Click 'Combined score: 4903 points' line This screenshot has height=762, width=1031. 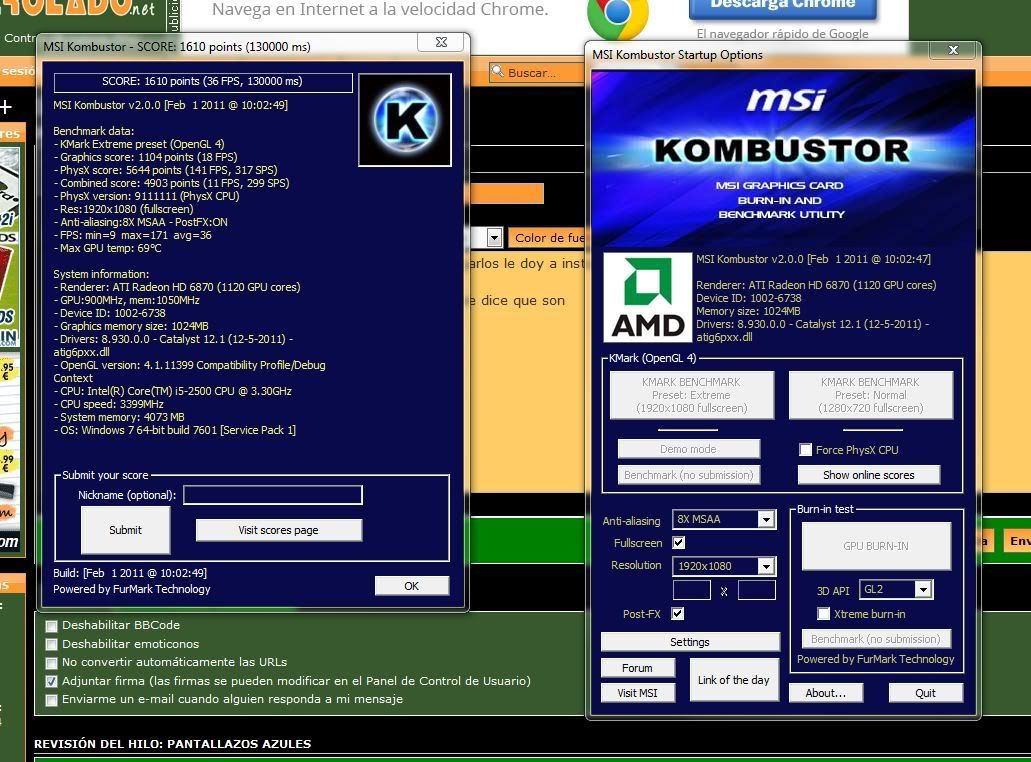pyautogui.click(x=171, y=183)
